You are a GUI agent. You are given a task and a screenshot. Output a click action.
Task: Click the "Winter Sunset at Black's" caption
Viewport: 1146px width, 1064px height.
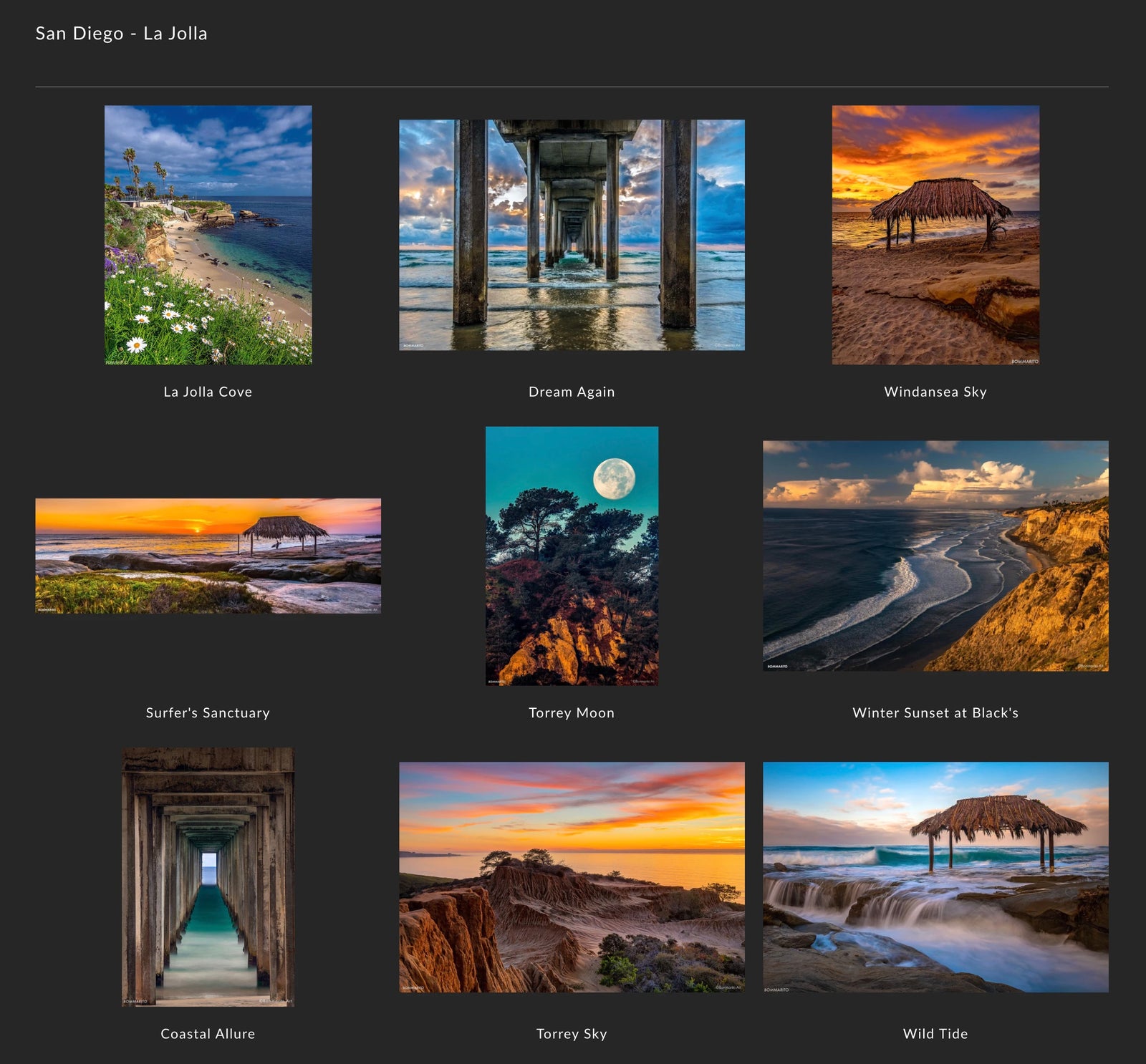[x=935, y=712]
